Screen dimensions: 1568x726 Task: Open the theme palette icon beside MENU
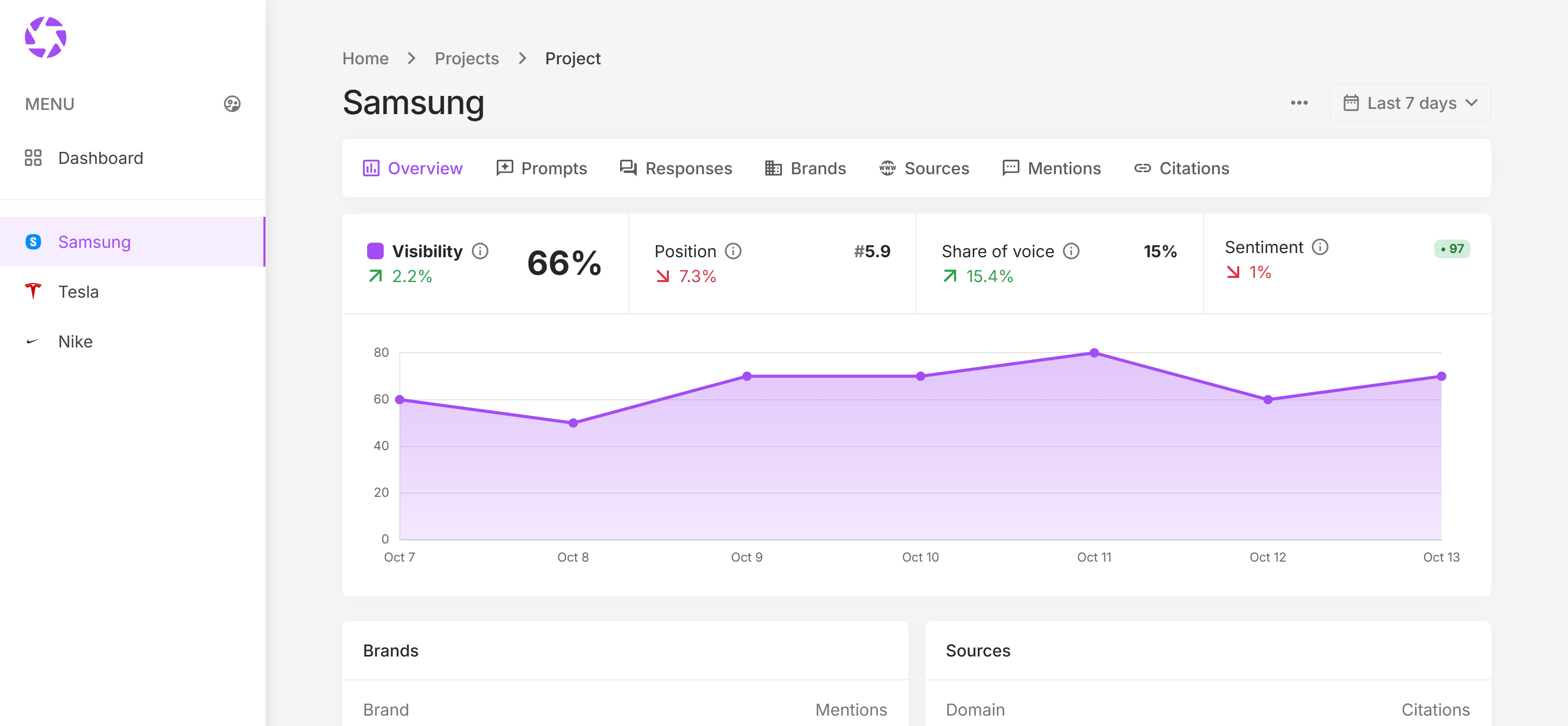point(232,104)
